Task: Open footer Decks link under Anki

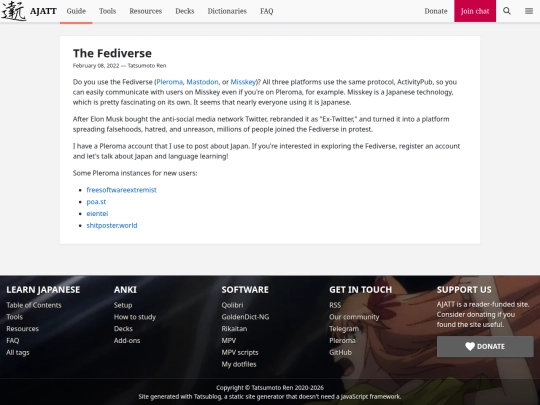Action: point(123,329)
